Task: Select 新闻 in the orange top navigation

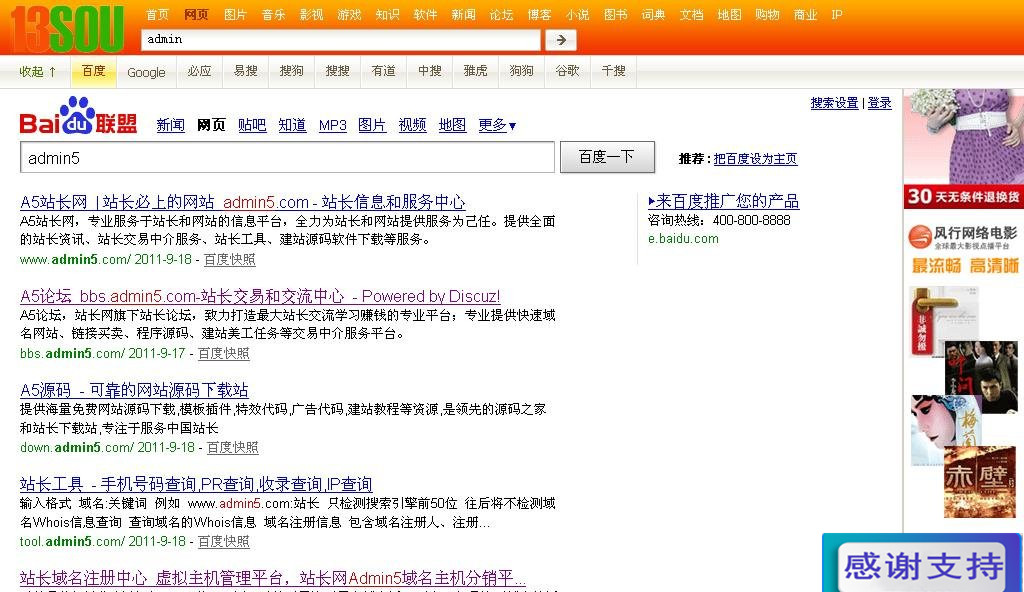Action: tap(464, 14)
